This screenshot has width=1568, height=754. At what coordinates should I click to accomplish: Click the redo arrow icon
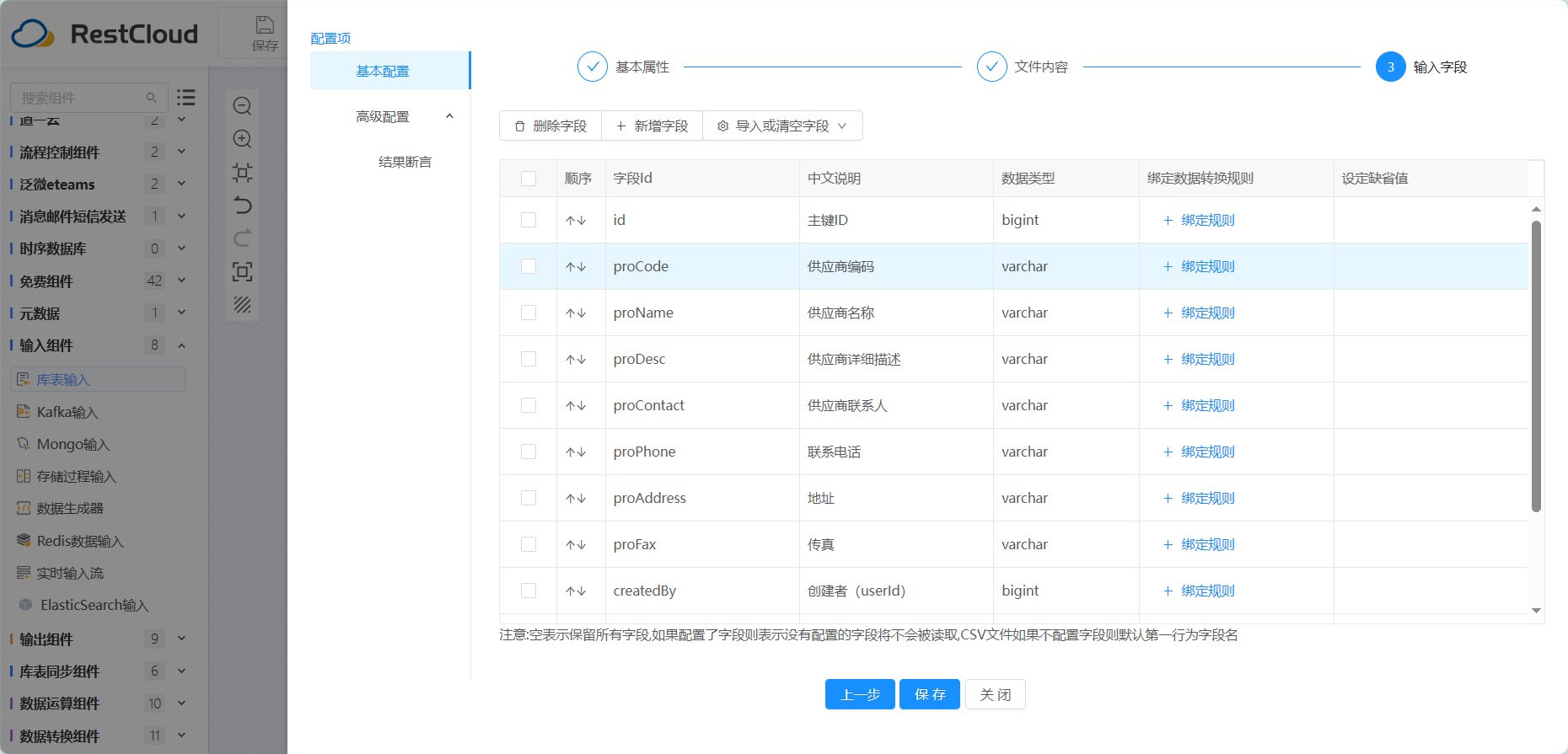pyautogui.click(x=242, y=238)
